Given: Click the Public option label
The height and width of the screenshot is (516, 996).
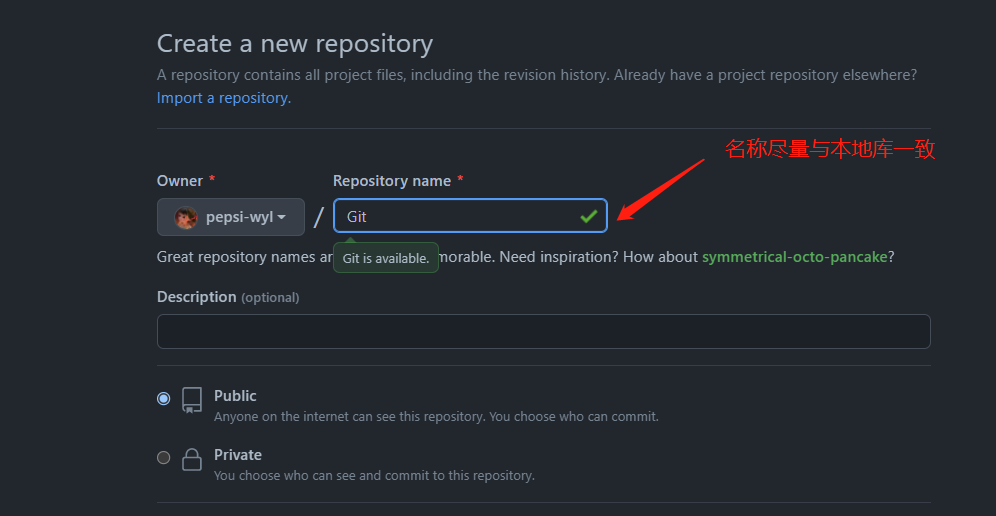Looking at the screenshot, I should click(x=235, y=396).
